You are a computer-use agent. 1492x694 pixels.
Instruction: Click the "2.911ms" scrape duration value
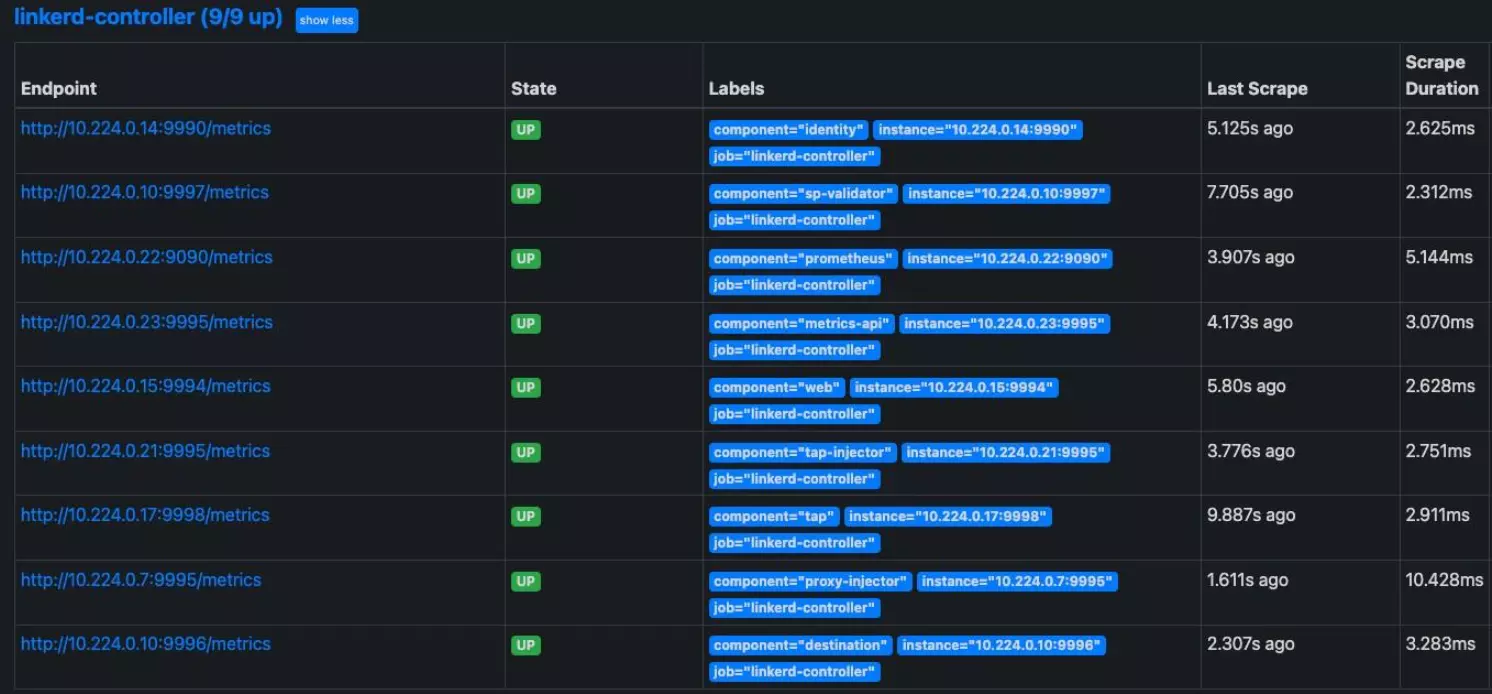pyautogui.click(x=1437, y=515)
